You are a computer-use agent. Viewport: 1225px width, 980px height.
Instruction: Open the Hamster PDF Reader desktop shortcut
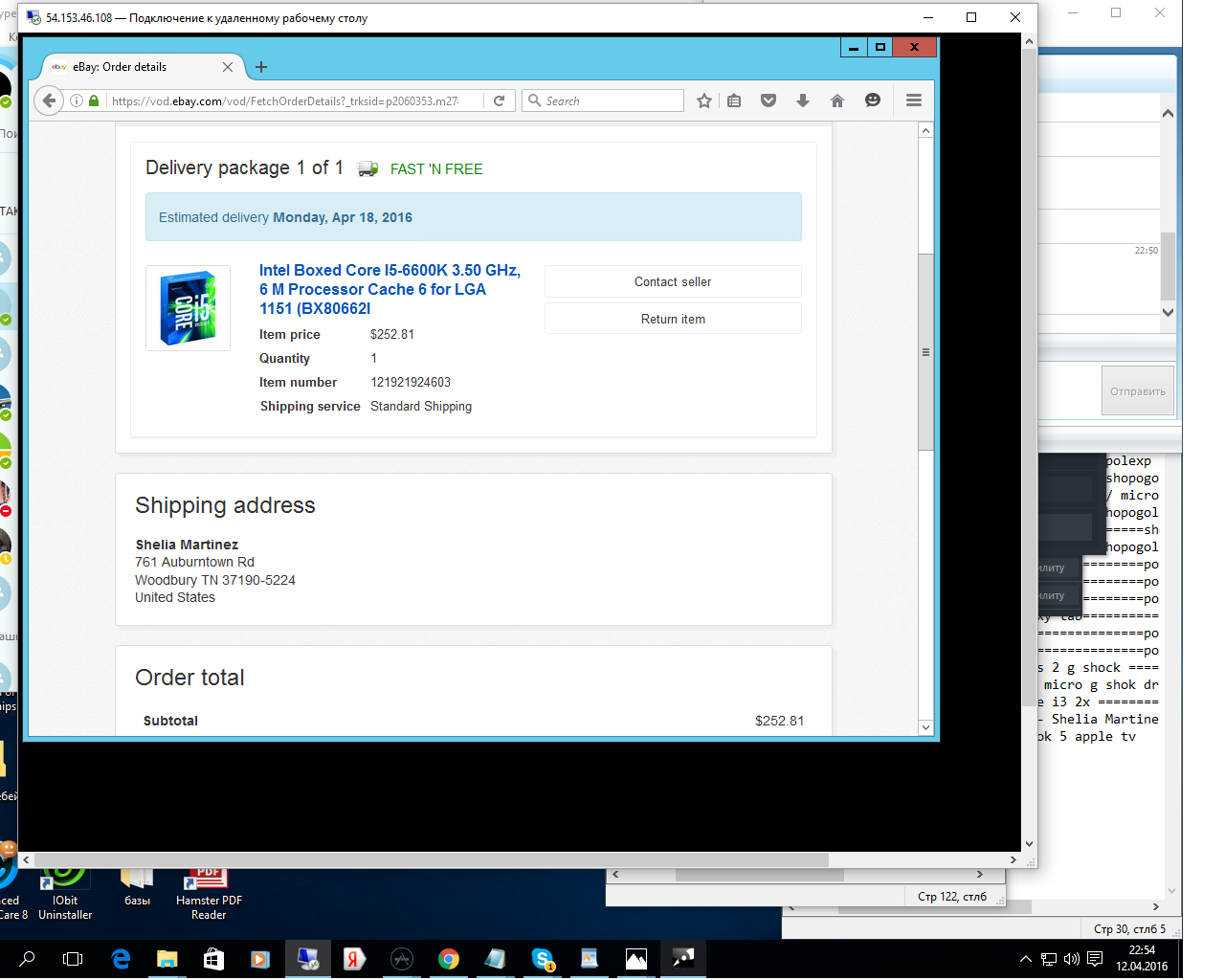(x=209, y=894)
